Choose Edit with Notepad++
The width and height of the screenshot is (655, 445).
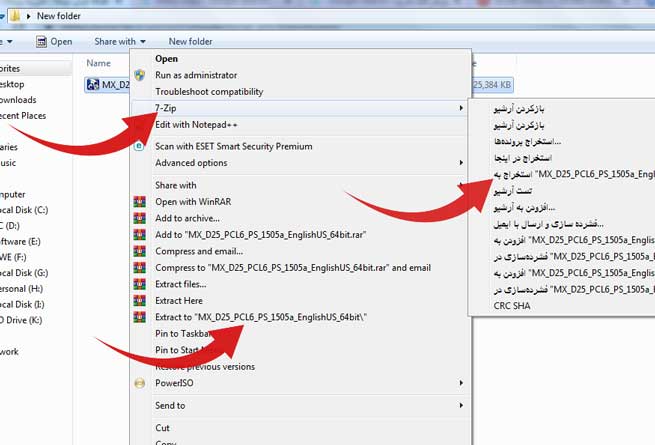tap(196, 125)
